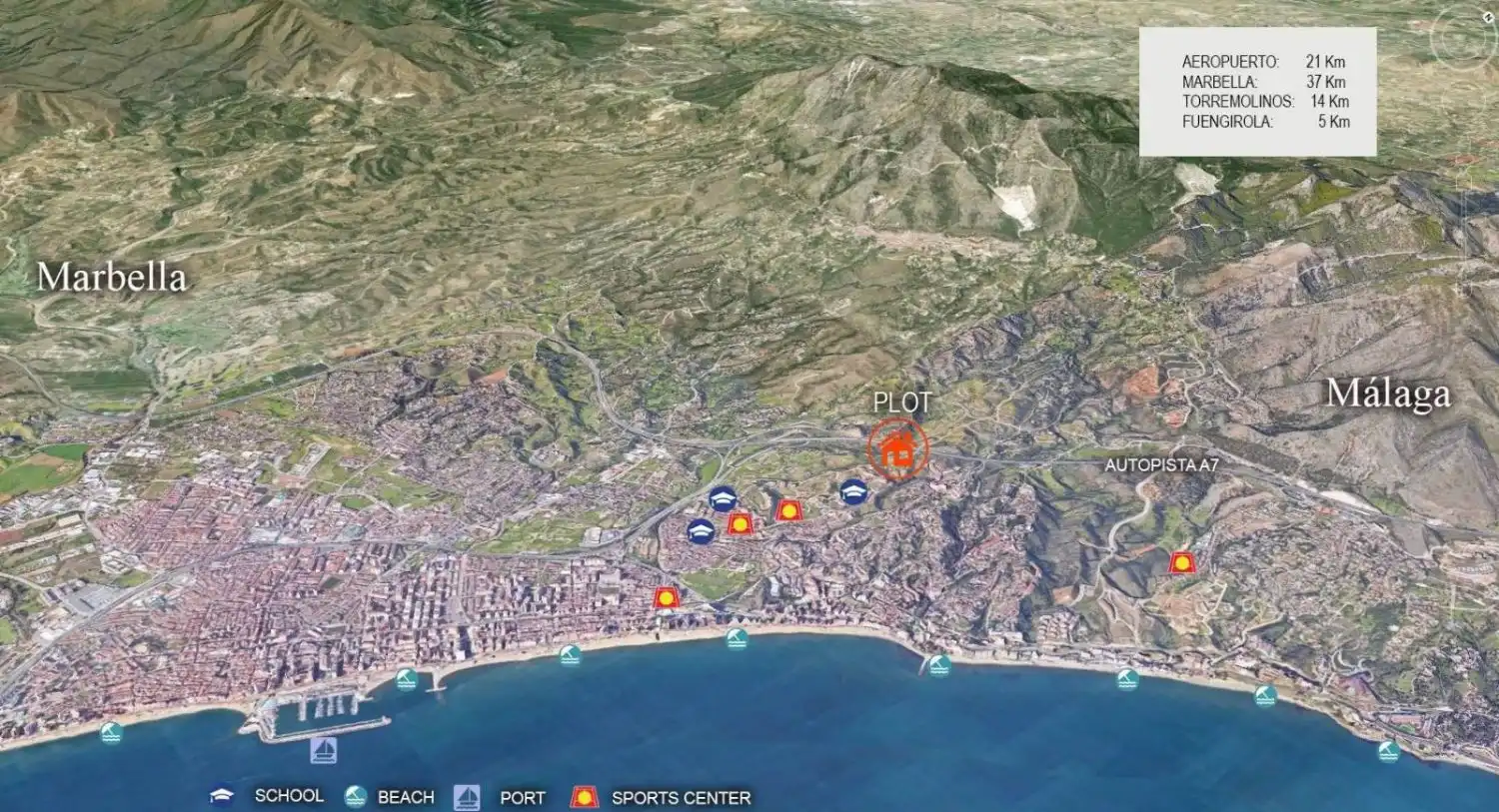
Task: Click the MARBELLA 37 Km distance line
Action: point(1264,82)
